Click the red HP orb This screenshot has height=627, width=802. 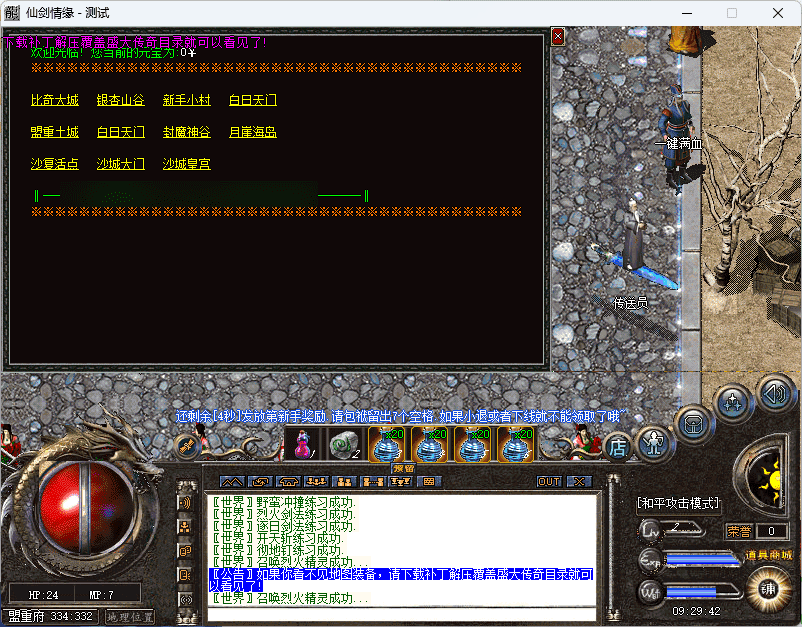point(86,507)
